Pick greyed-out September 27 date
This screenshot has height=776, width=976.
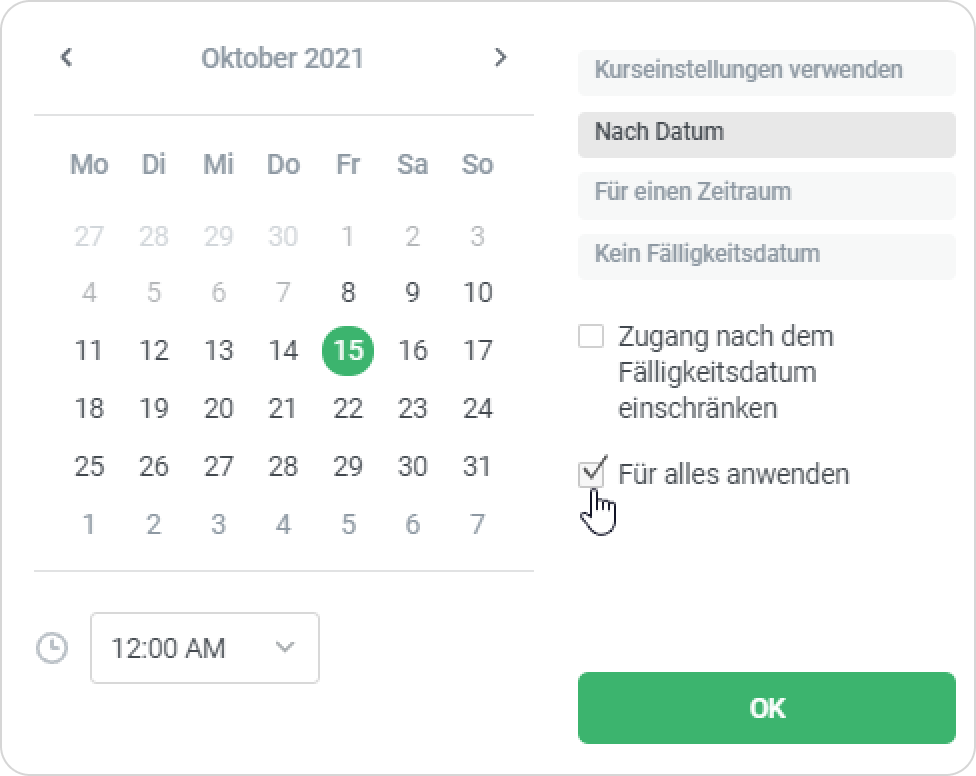[89, 236]
